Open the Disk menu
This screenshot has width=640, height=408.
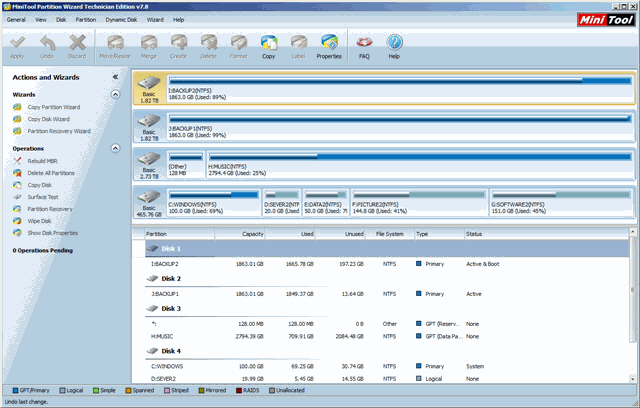click(61, 20)
